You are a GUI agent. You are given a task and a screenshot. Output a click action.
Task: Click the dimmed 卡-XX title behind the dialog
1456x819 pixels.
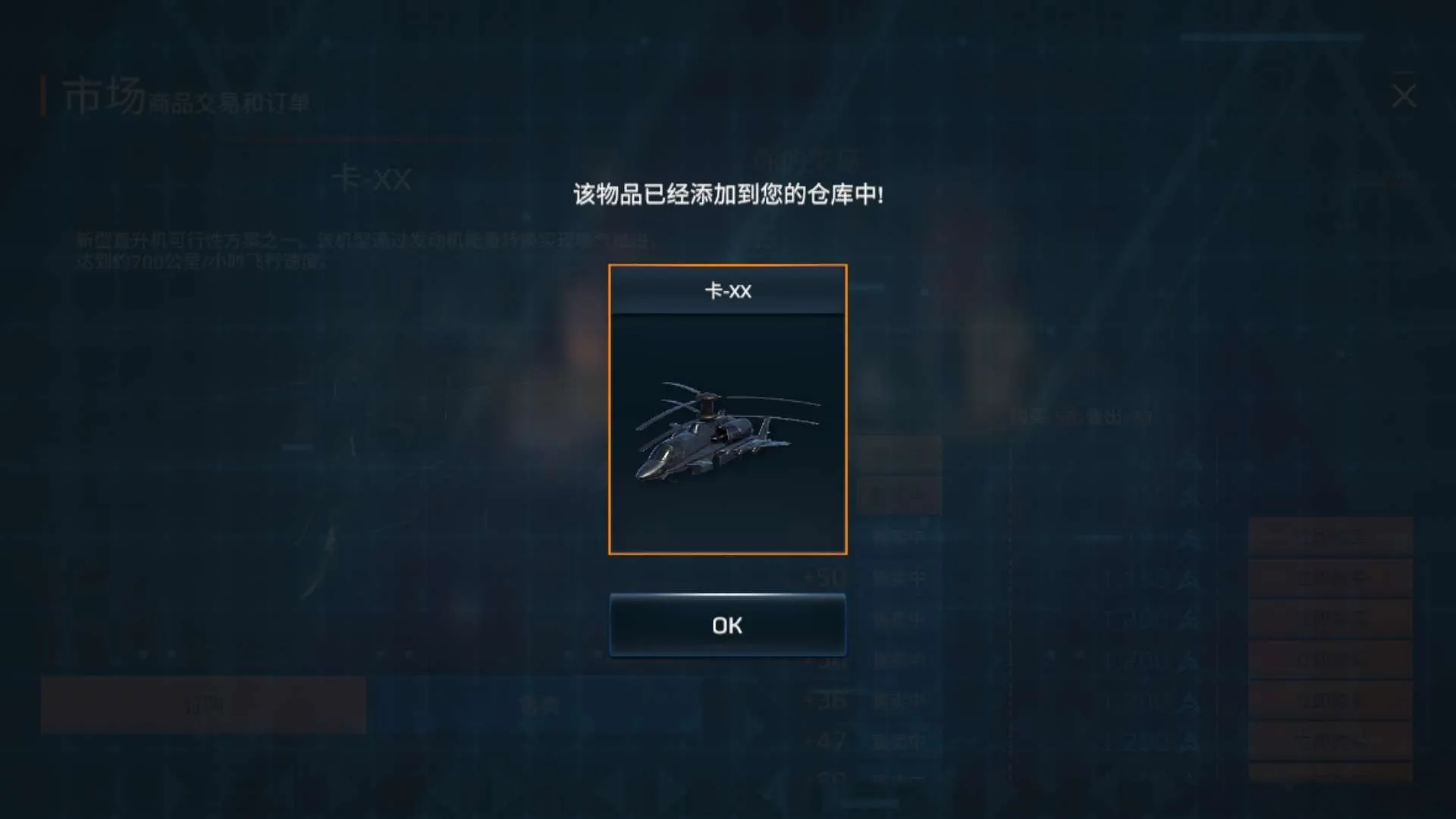pyautogui.click(x=372, y=180)
